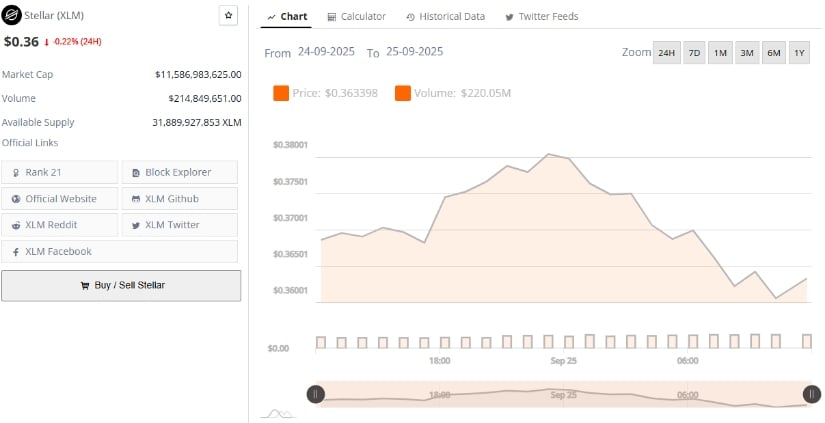Toggle the Volume series orange swatch
This screenshot has height=423, width=825.
coord(403,94)
